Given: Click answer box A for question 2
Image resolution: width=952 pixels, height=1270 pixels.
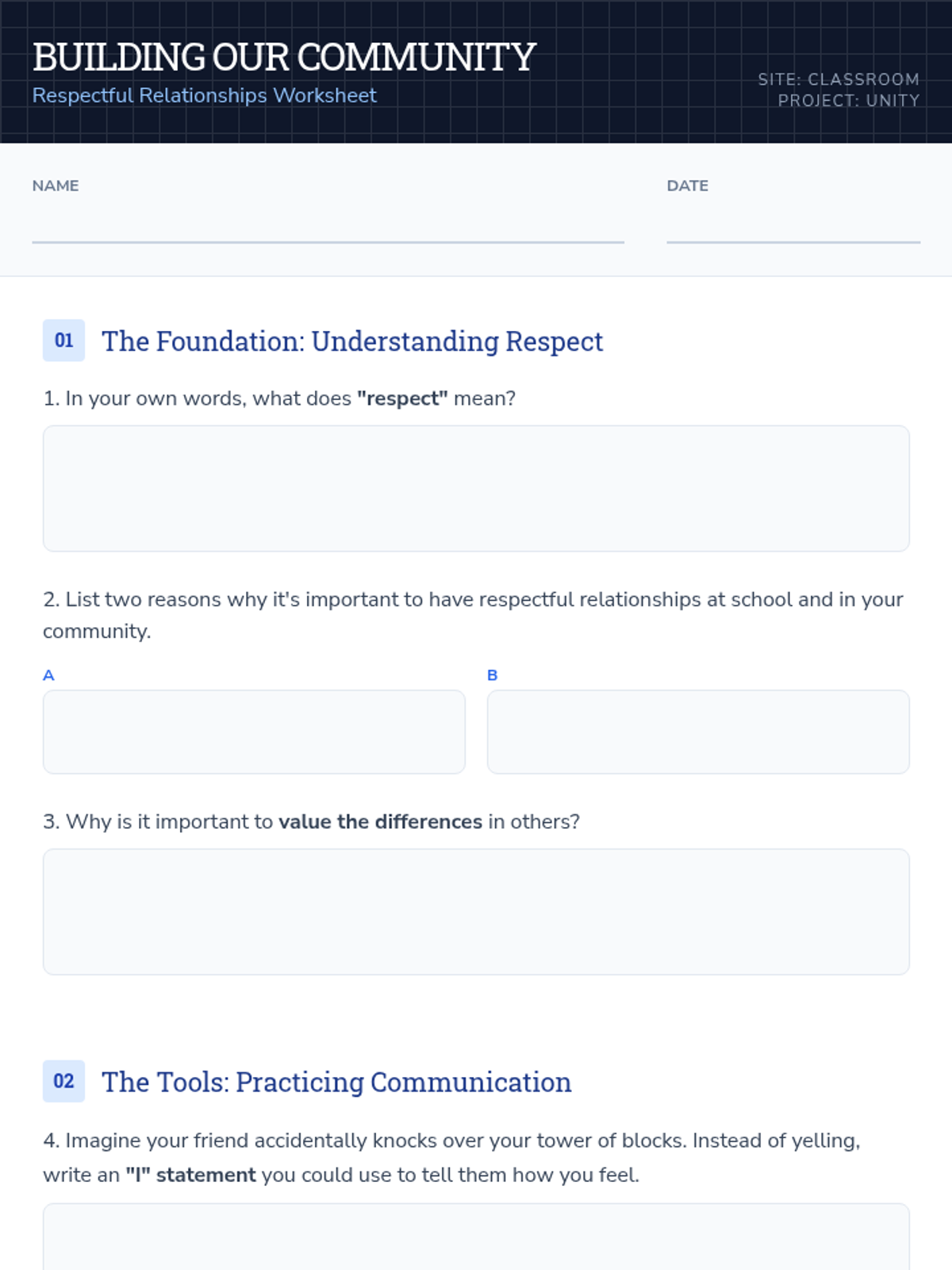Looking at the screenshot, I should [x=254, y=732].
